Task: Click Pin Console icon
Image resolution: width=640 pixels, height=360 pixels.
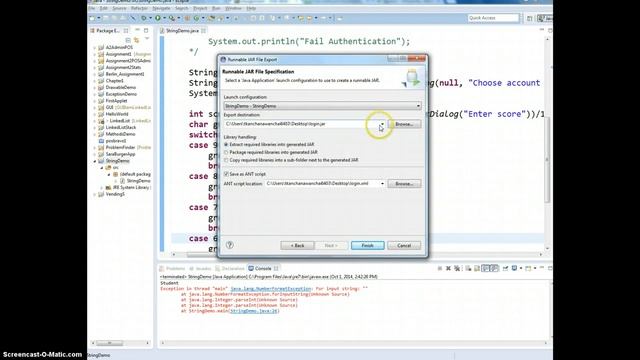Action: 505,268
